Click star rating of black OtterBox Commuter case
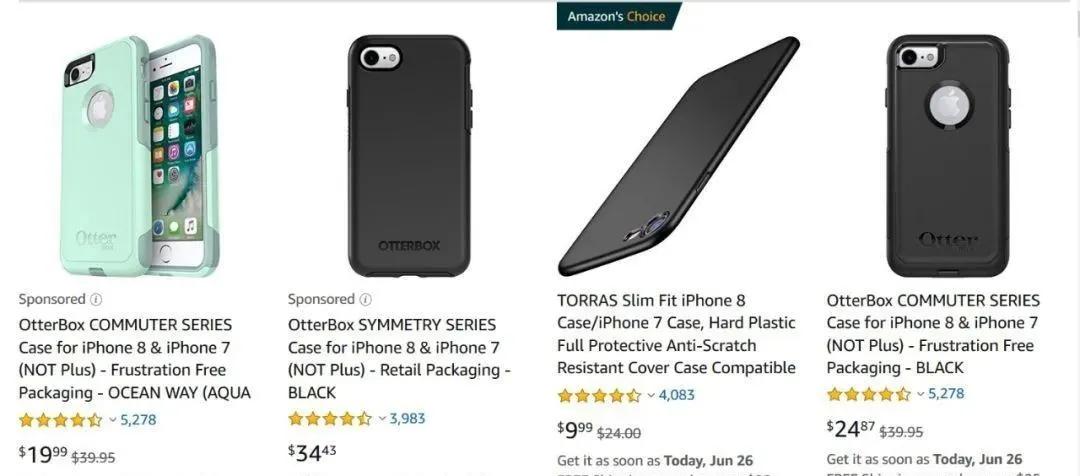The width and height of the screenshot is (1080, 476). tap(868, 394)
